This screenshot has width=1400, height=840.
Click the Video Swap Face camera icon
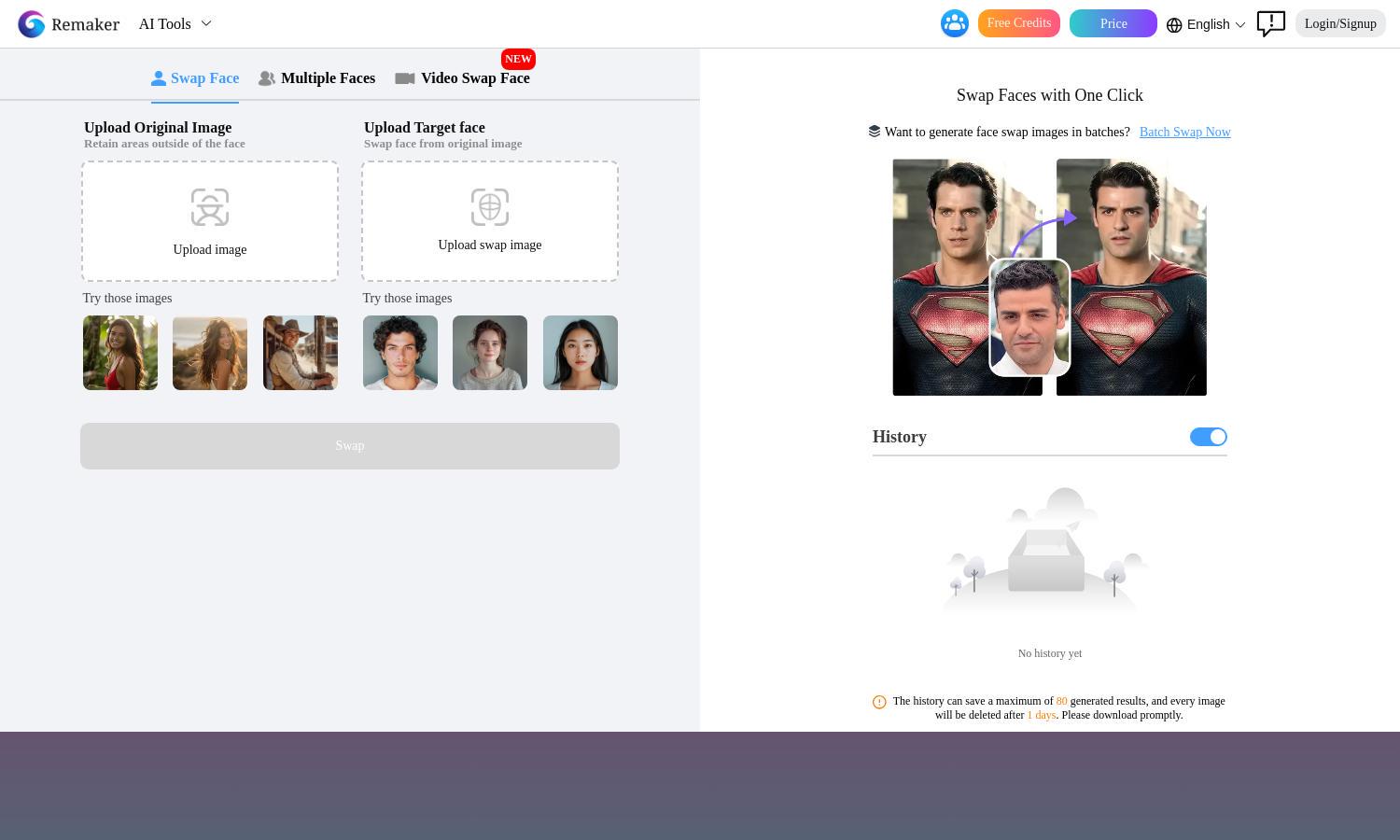click(405, 78)
